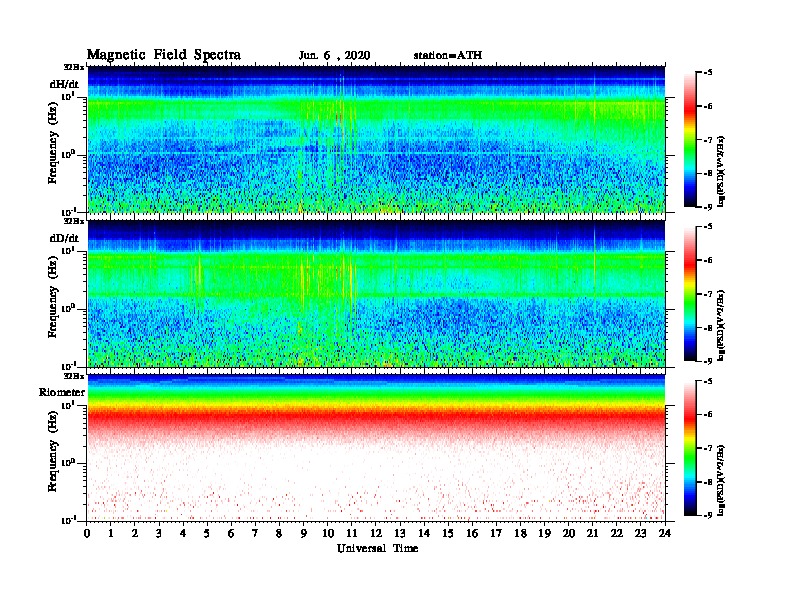Click hour 12 on the time axis
The height and width of the screenshot is (612, 792).
(376, 534)
